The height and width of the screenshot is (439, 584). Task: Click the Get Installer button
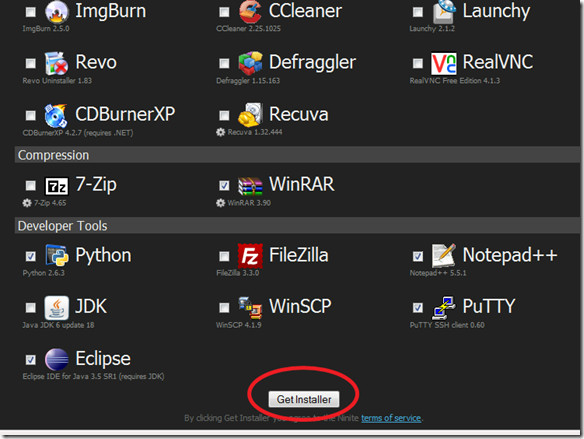[304, 399]
